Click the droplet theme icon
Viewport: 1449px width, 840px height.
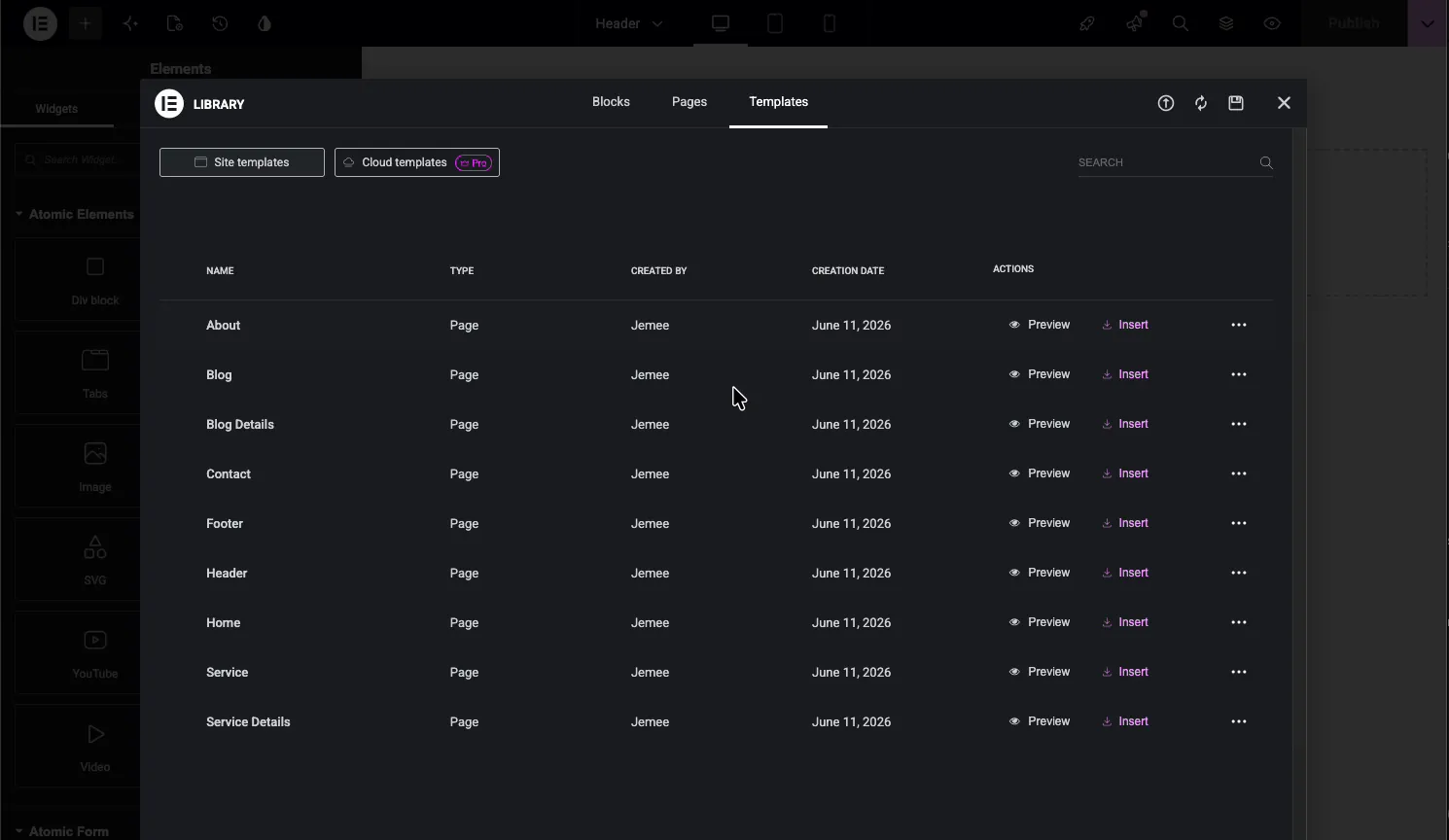[x=265, y=23]
